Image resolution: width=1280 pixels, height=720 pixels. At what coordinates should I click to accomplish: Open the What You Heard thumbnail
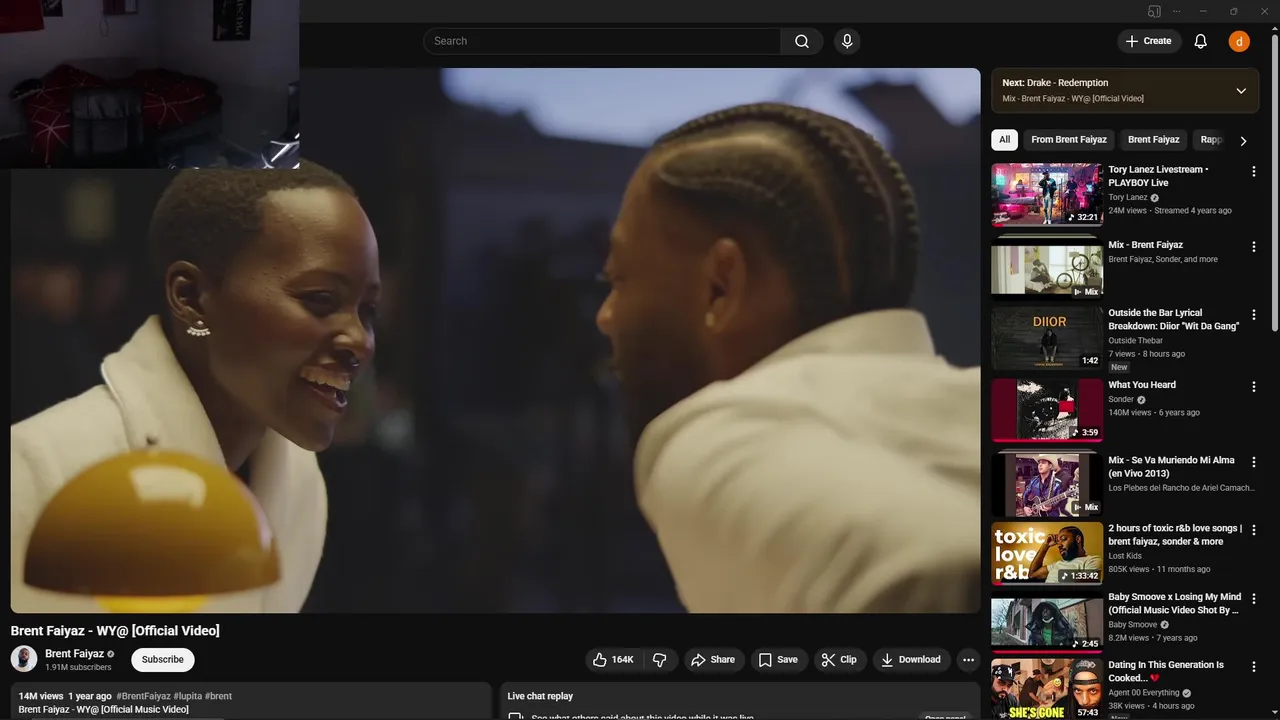1047,410
